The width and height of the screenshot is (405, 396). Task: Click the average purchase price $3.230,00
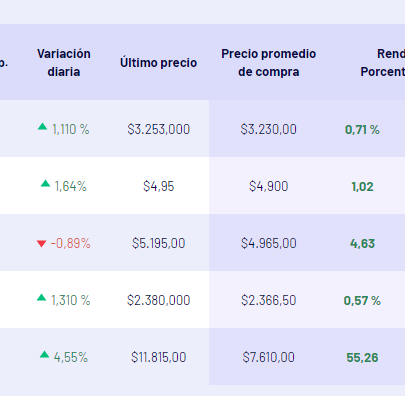[269, 129]
